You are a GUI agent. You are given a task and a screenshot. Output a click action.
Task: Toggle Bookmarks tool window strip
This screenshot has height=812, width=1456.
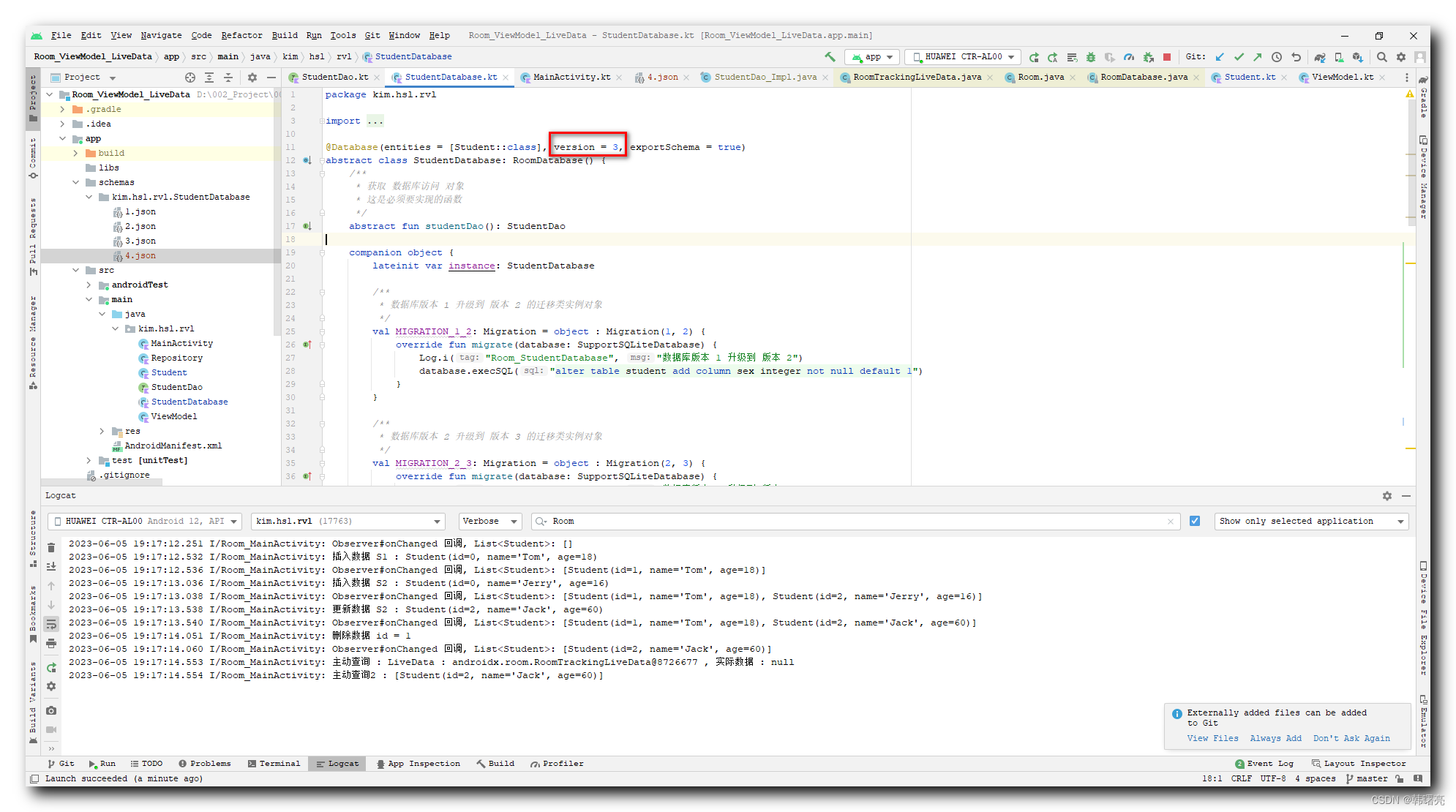coord(33,613)
